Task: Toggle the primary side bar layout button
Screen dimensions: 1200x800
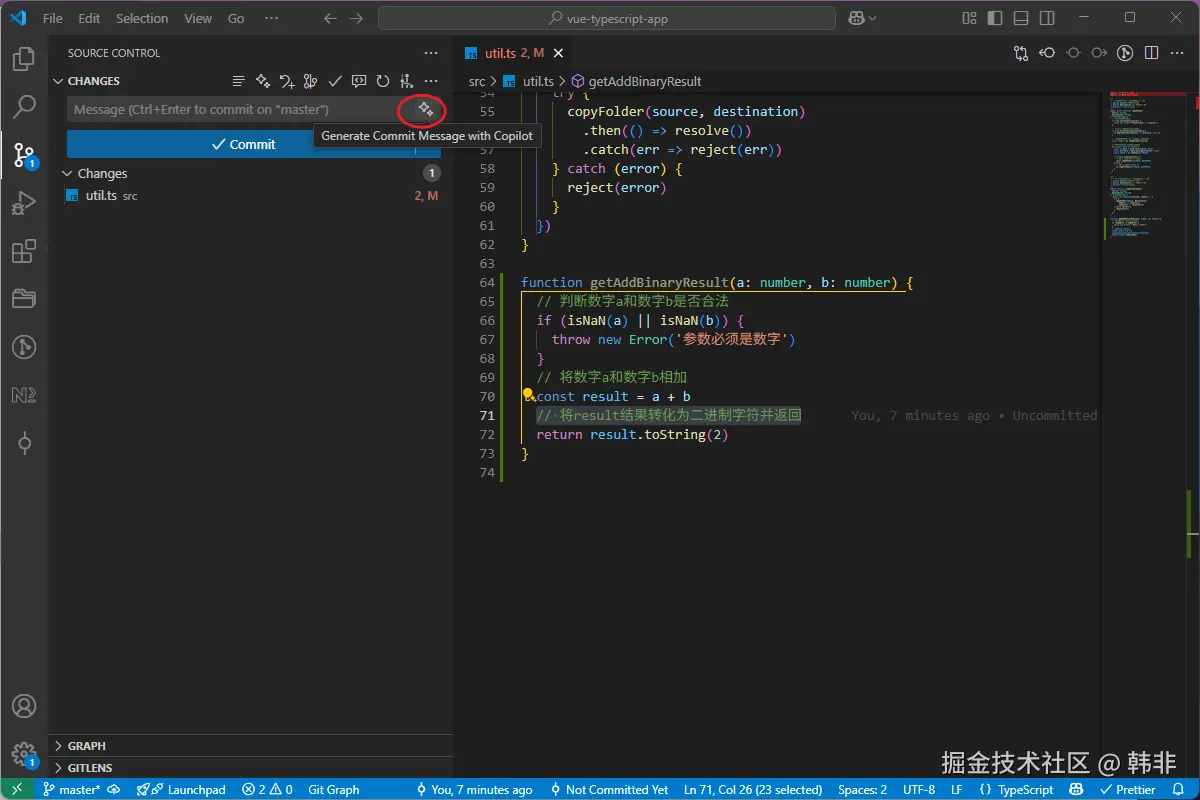Action: pyautogui.click(x=994, y=18)
